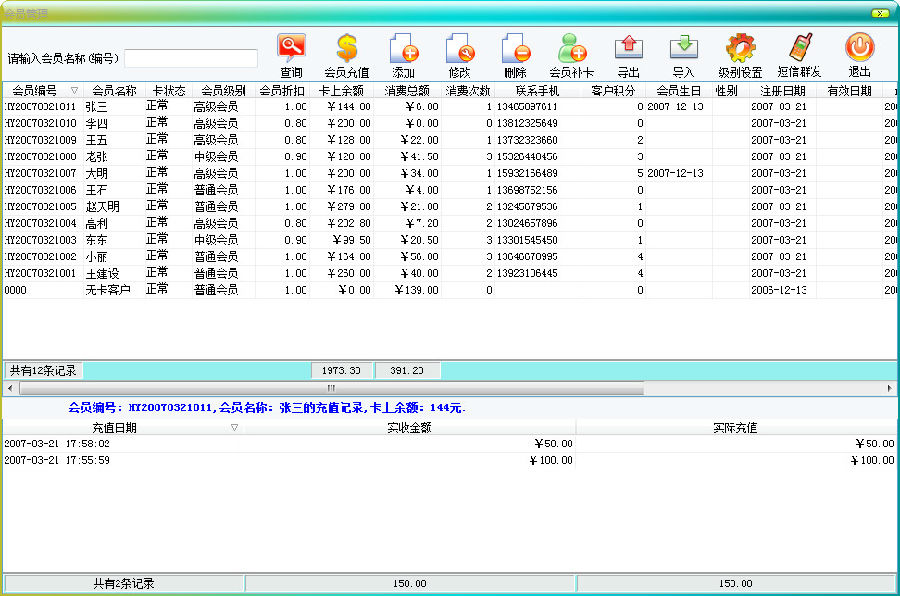Screen dimensions: 900x596
Task: Click the horizontal scrollbar thumb
Action: click(331, 388)
